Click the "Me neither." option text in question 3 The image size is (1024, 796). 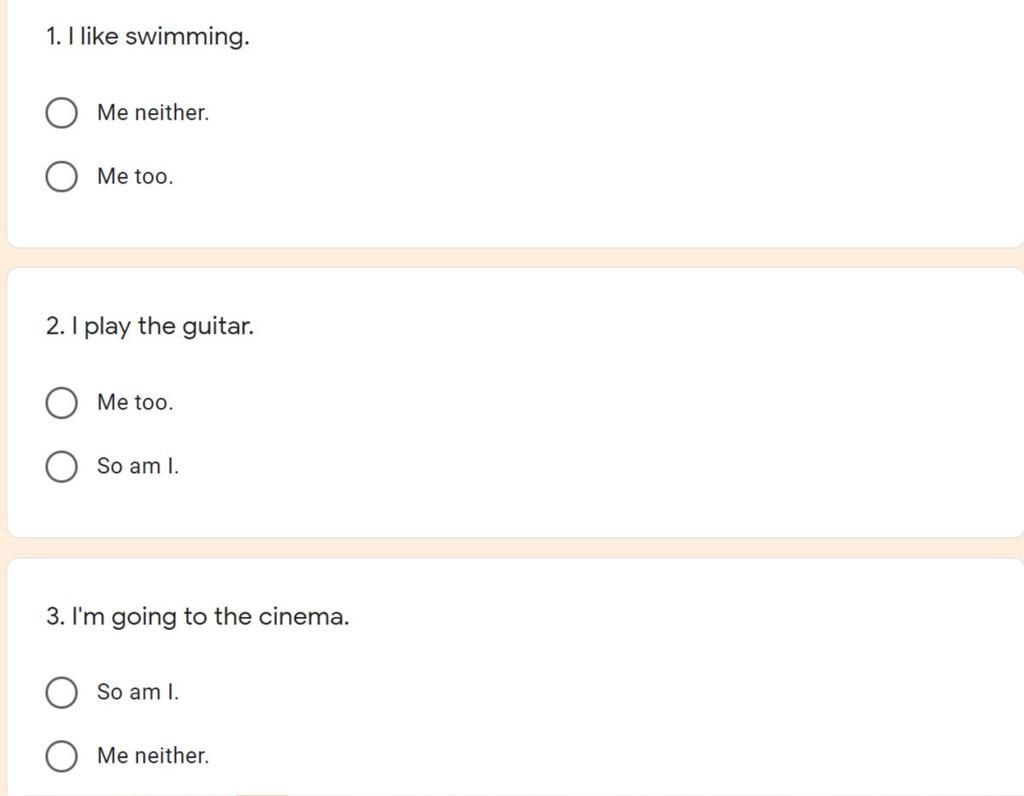click(x=153, y=756)
